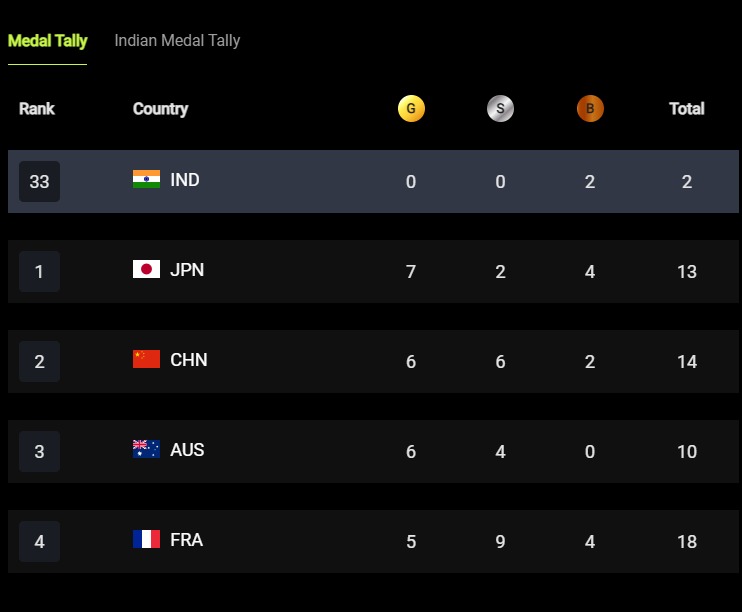Switch to Indian Medal Tally tab
This screenshot has width=742, height=612.
[x=177, y=41]
